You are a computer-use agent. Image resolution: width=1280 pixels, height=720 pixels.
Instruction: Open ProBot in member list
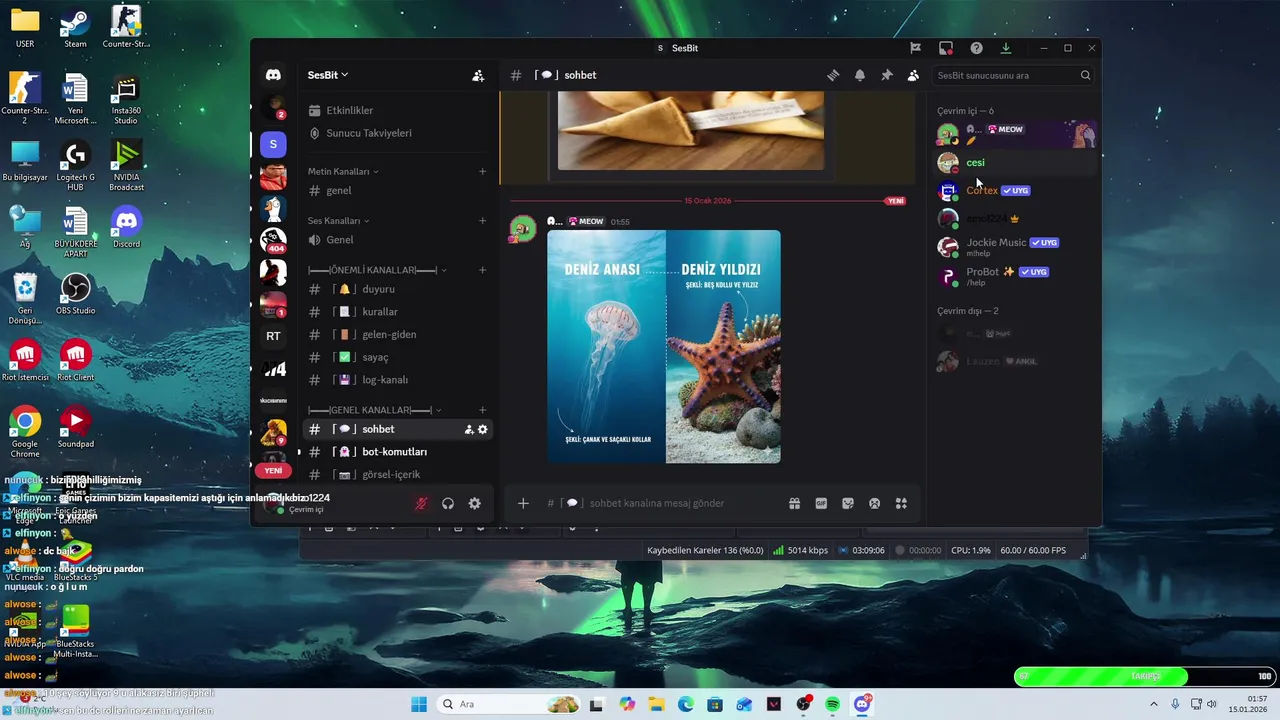click(x=1014, y=276)
